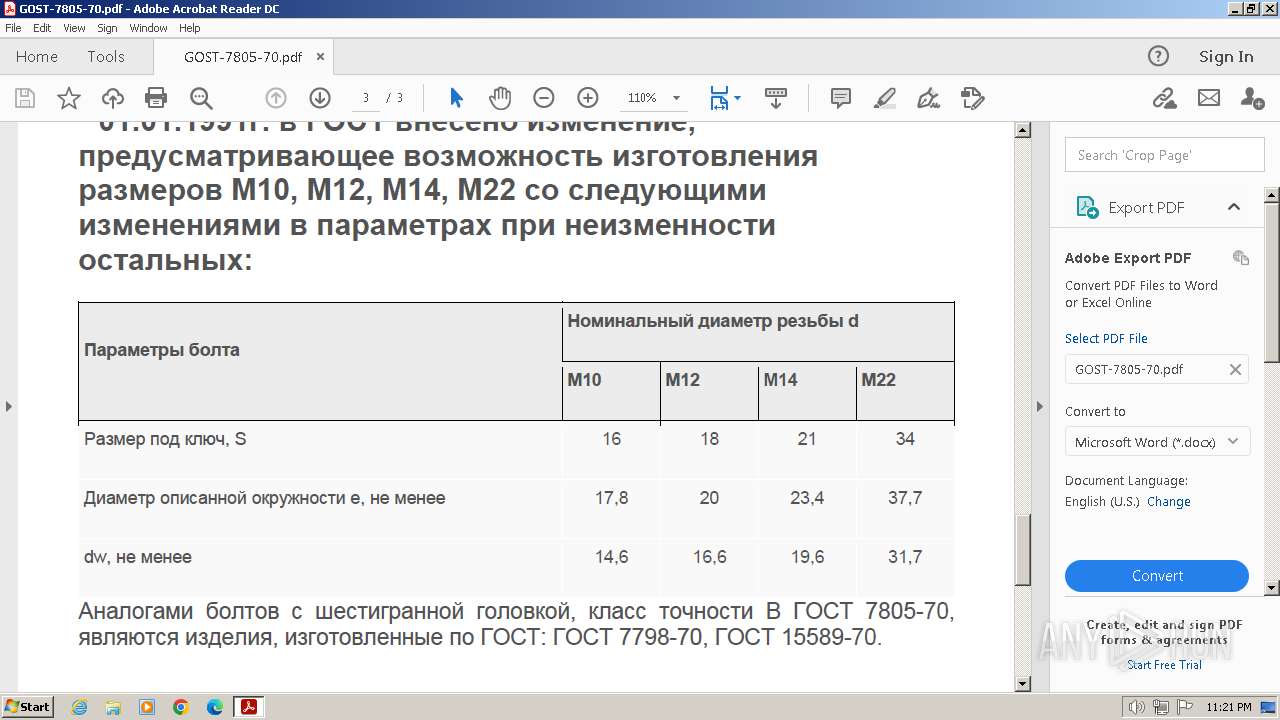Click the scrolling mode keyboard icon
This screenshot has height=720, width=1280.
coord(776,98)
